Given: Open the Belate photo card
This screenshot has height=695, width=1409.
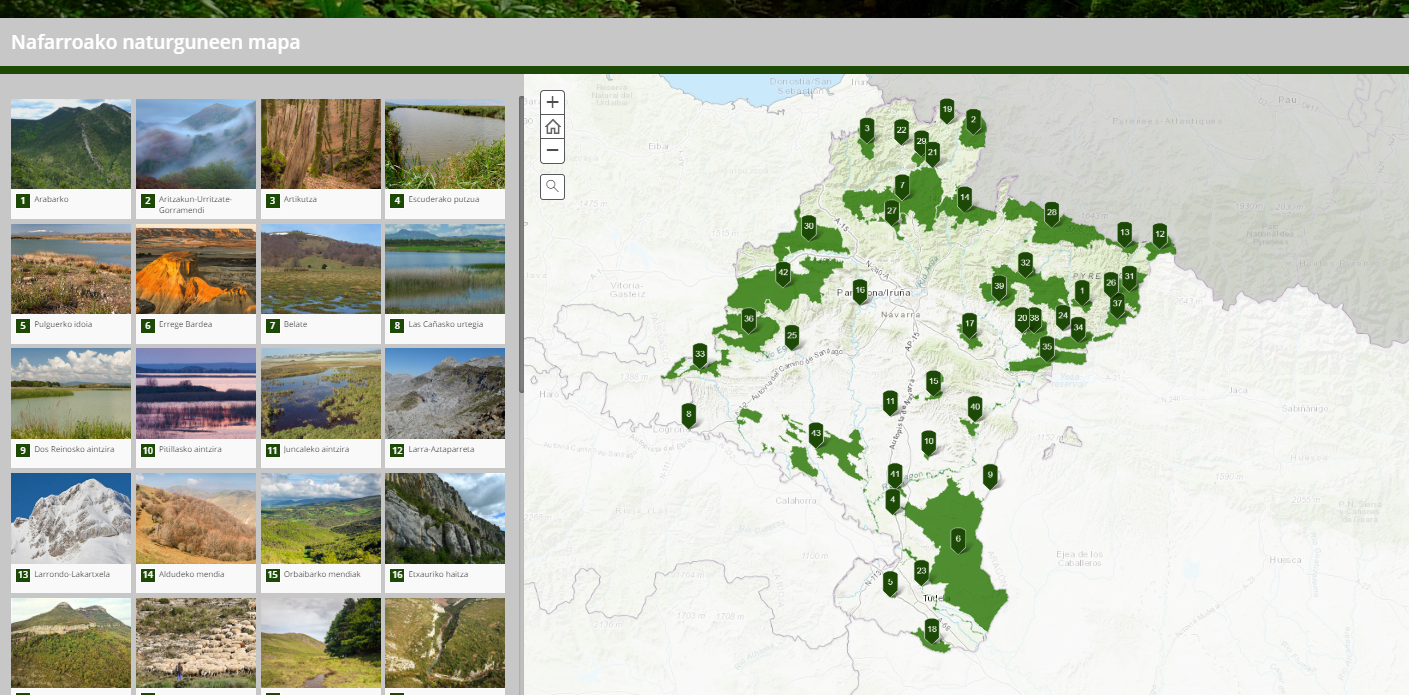Looking at the screenshot, I should [320, 283].
